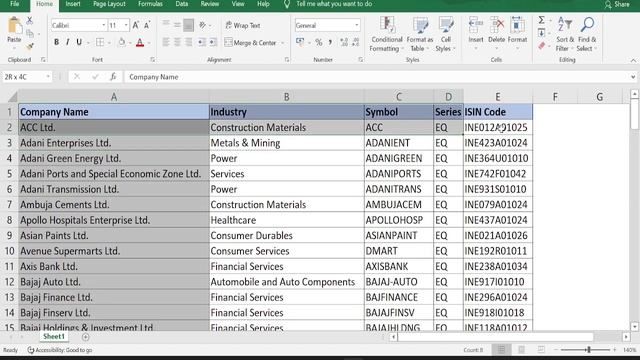
Task: Click the Top Align icon
Action: (x=166, y=24)
